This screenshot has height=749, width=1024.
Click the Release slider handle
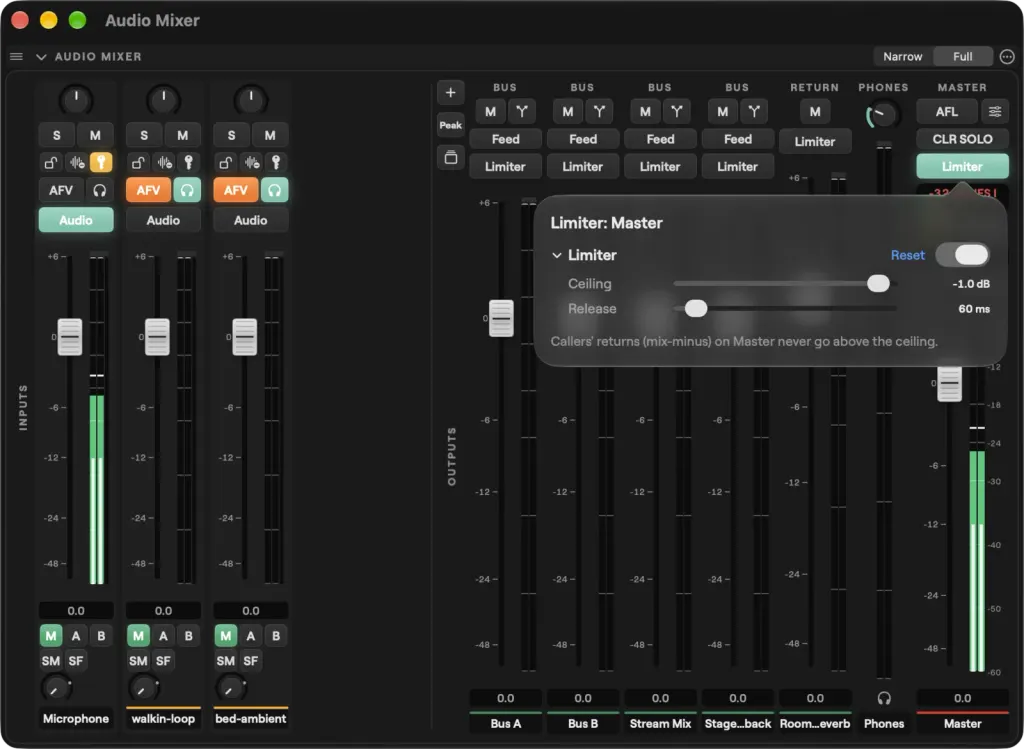[x=696, y=309]
